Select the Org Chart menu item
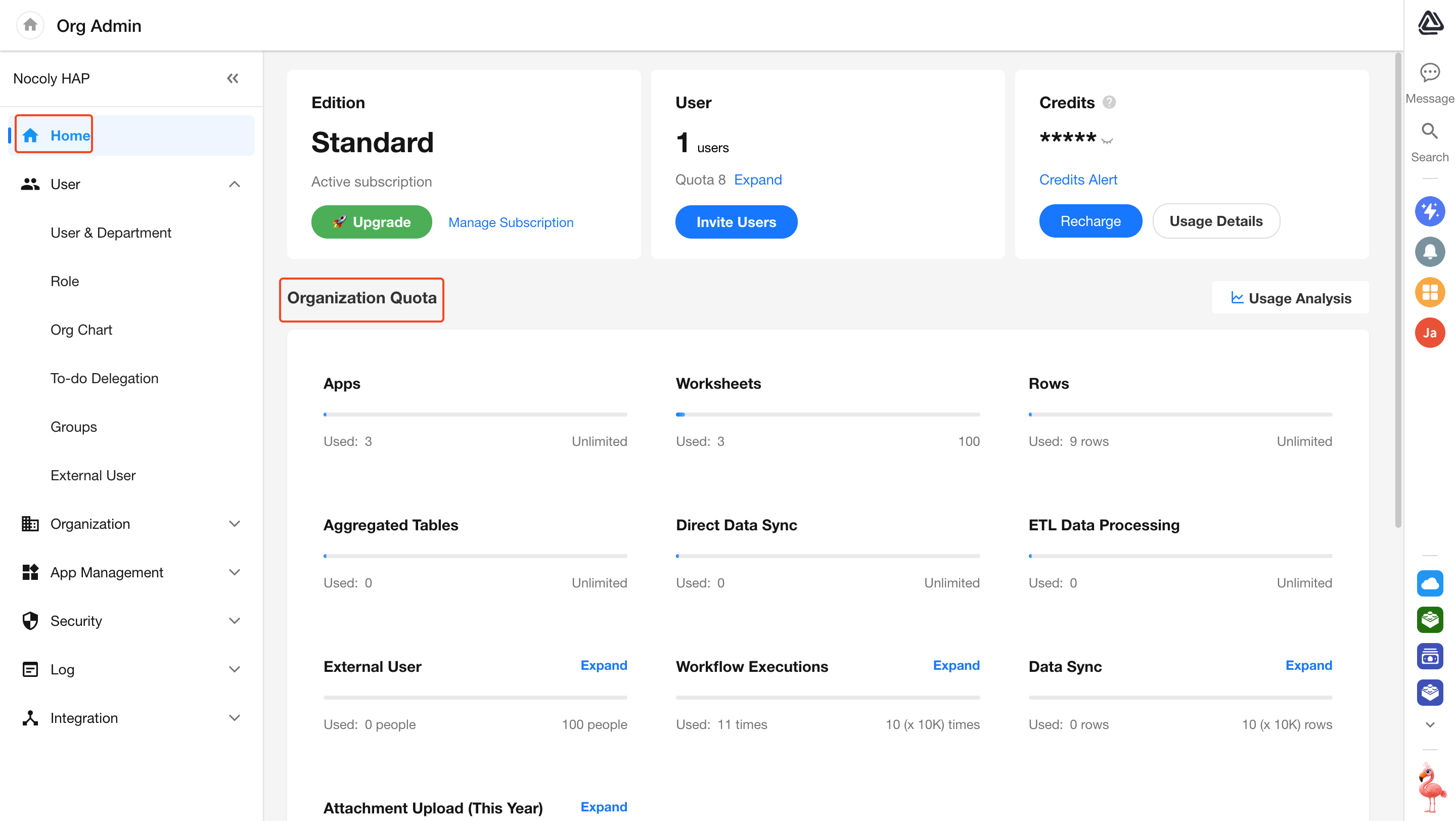Screen dimensions: 1456x821 point(81,330)
